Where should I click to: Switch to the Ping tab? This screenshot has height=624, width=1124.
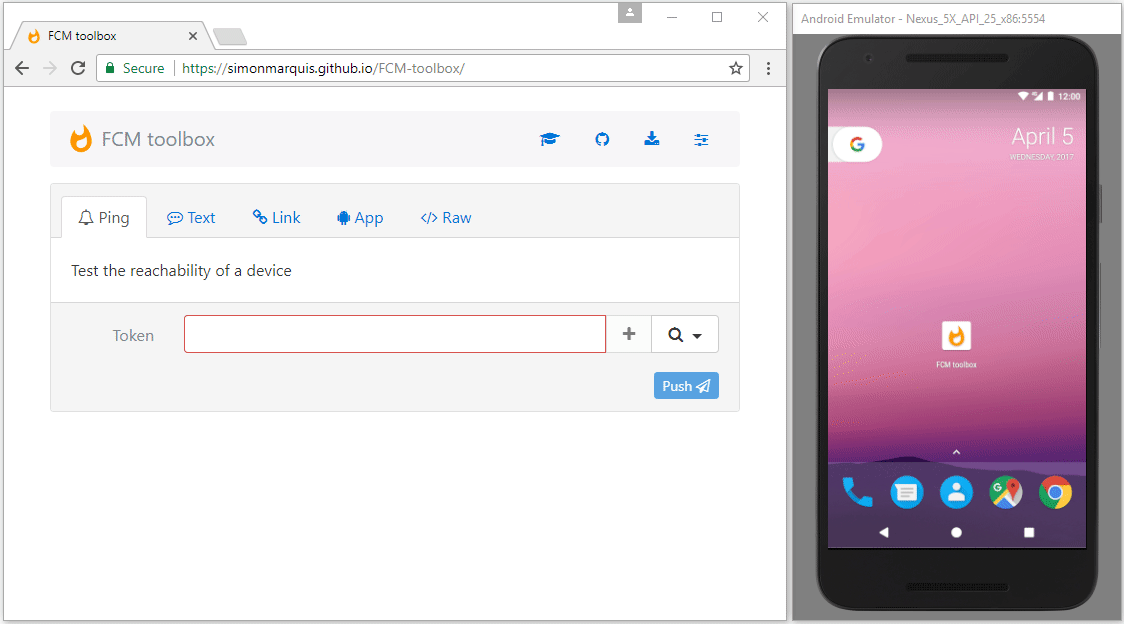pos(104,217)
